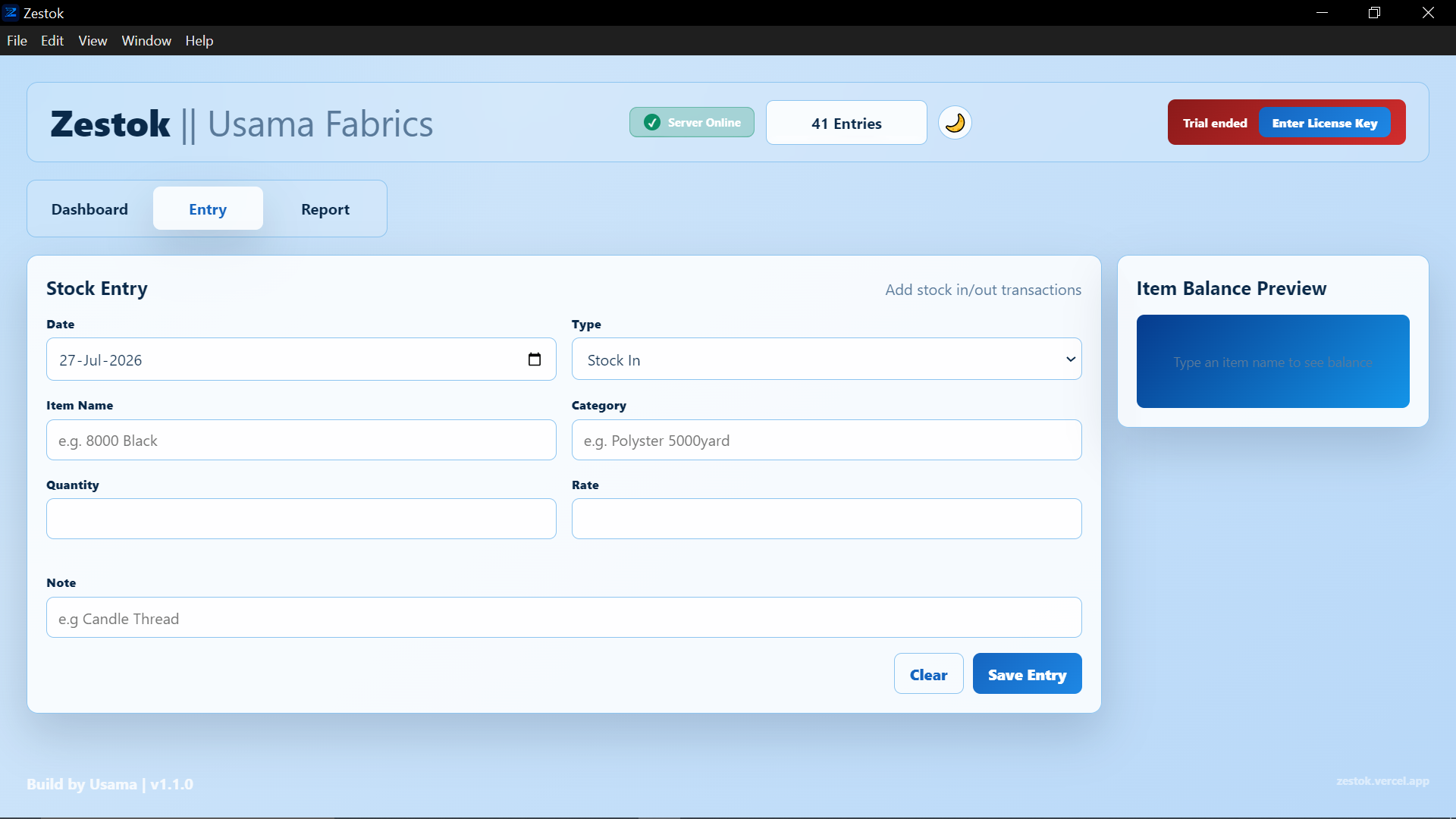Switch to the Dashboard tab

[89, 209]
